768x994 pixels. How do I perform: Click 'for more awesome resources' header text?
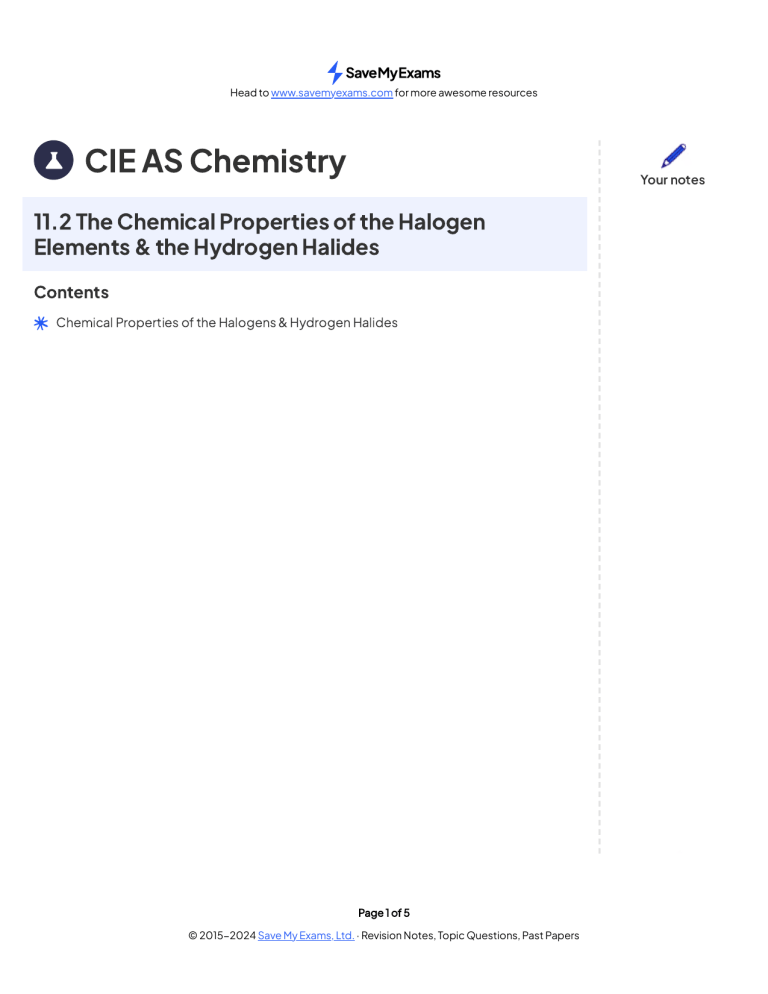(466, 93)
